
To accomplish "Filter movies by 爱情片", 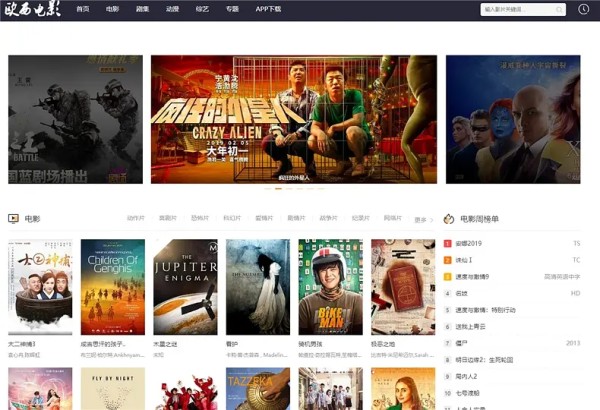I will (x=264, y=218).
